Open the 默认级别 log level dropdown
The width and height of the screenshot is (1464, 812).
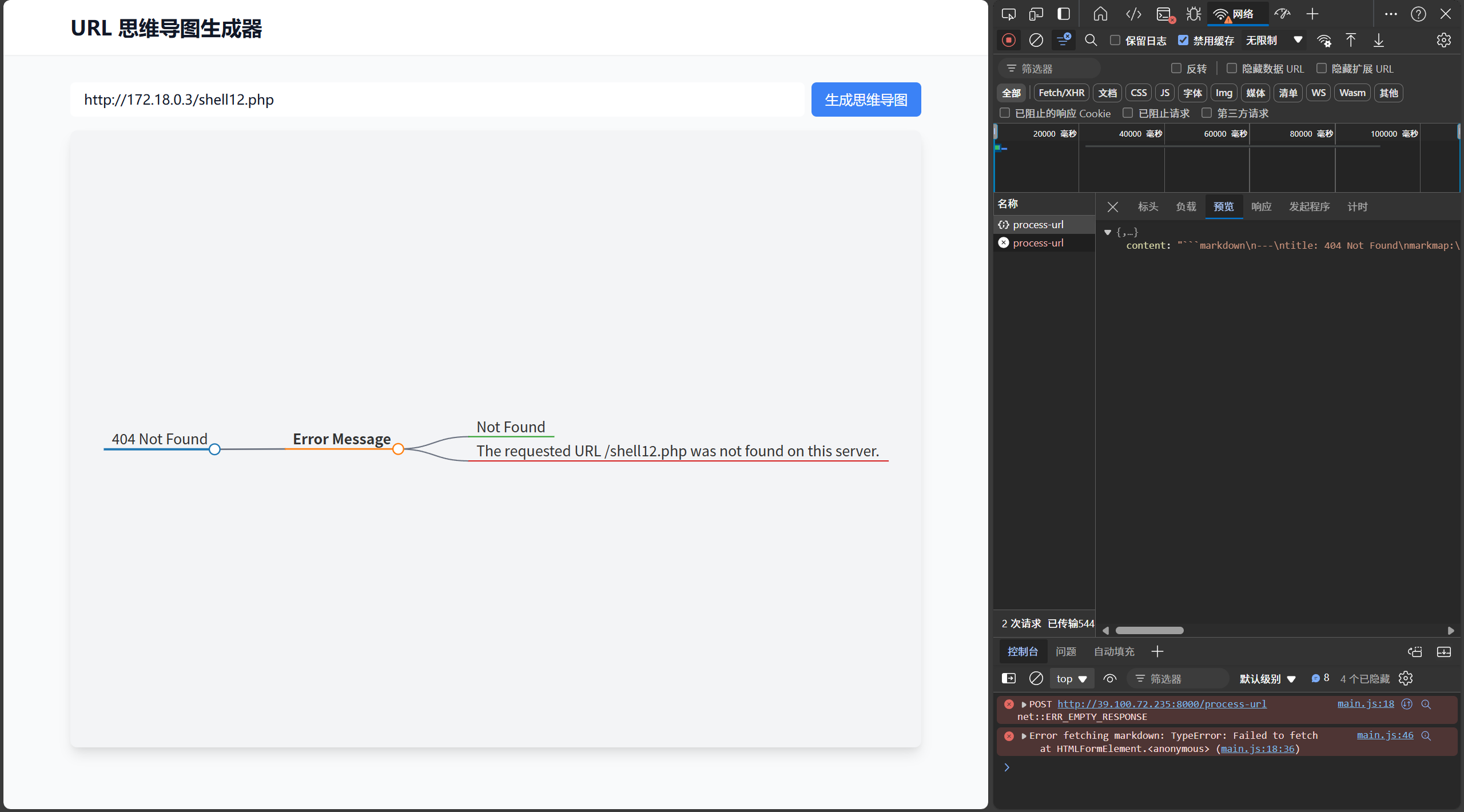coord(1267,678)
